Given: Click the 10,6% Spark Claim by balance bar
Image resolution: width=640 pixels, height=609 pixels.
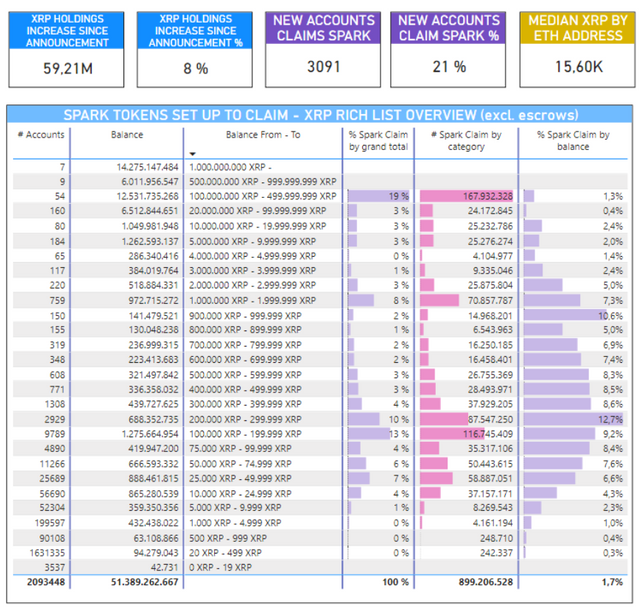Looking at the screenshot, I should (x=565, y=316).
